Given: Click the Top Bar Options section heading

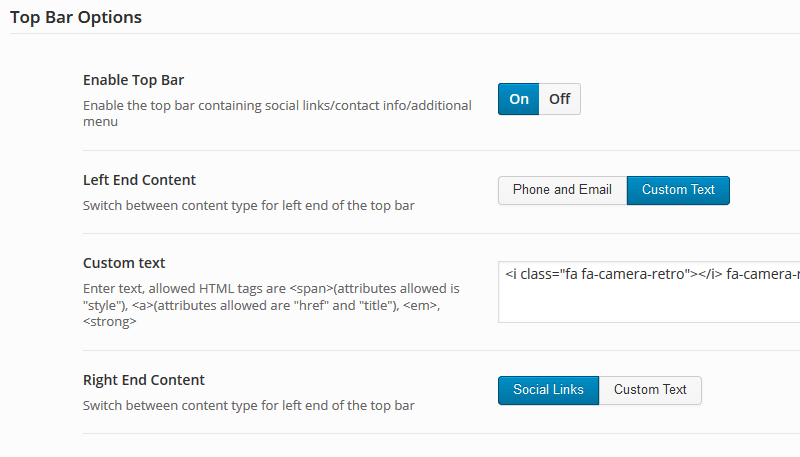Looking at the screenshot, I should click(x=76, y=17).
